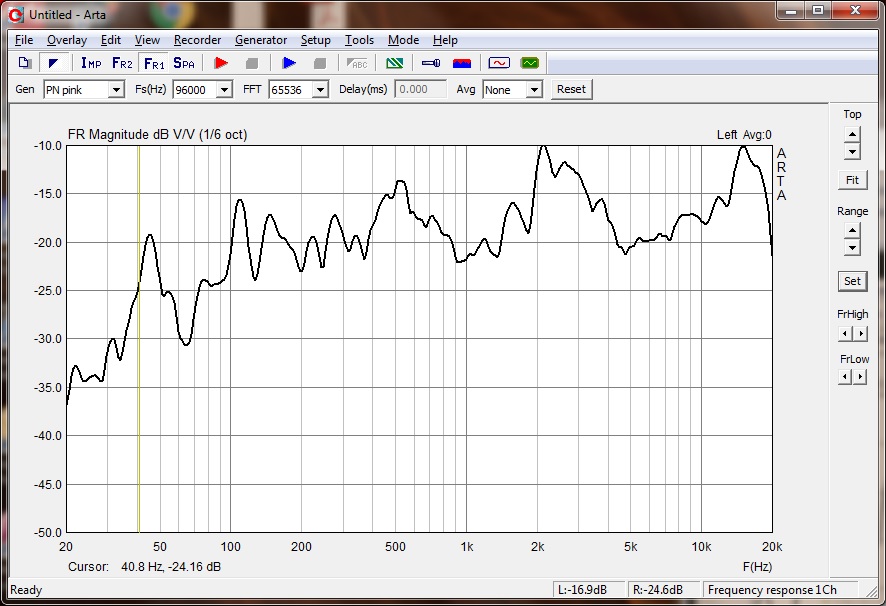The height and width of the screenshot is (606, 886).
Task: Click the Fit button
Action: pos(852,180)
